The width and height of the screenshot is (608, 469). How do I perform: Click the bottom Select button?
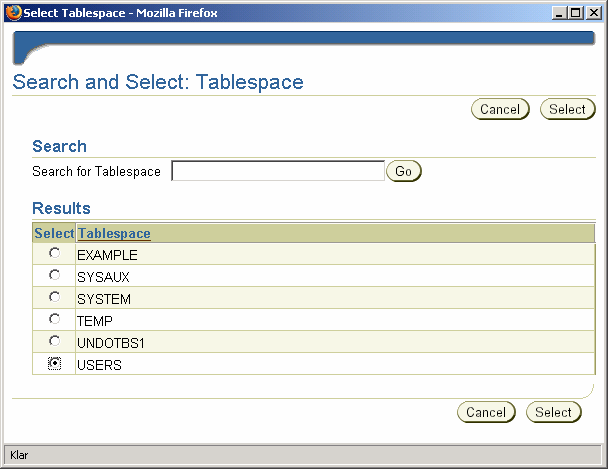(553, 412)
